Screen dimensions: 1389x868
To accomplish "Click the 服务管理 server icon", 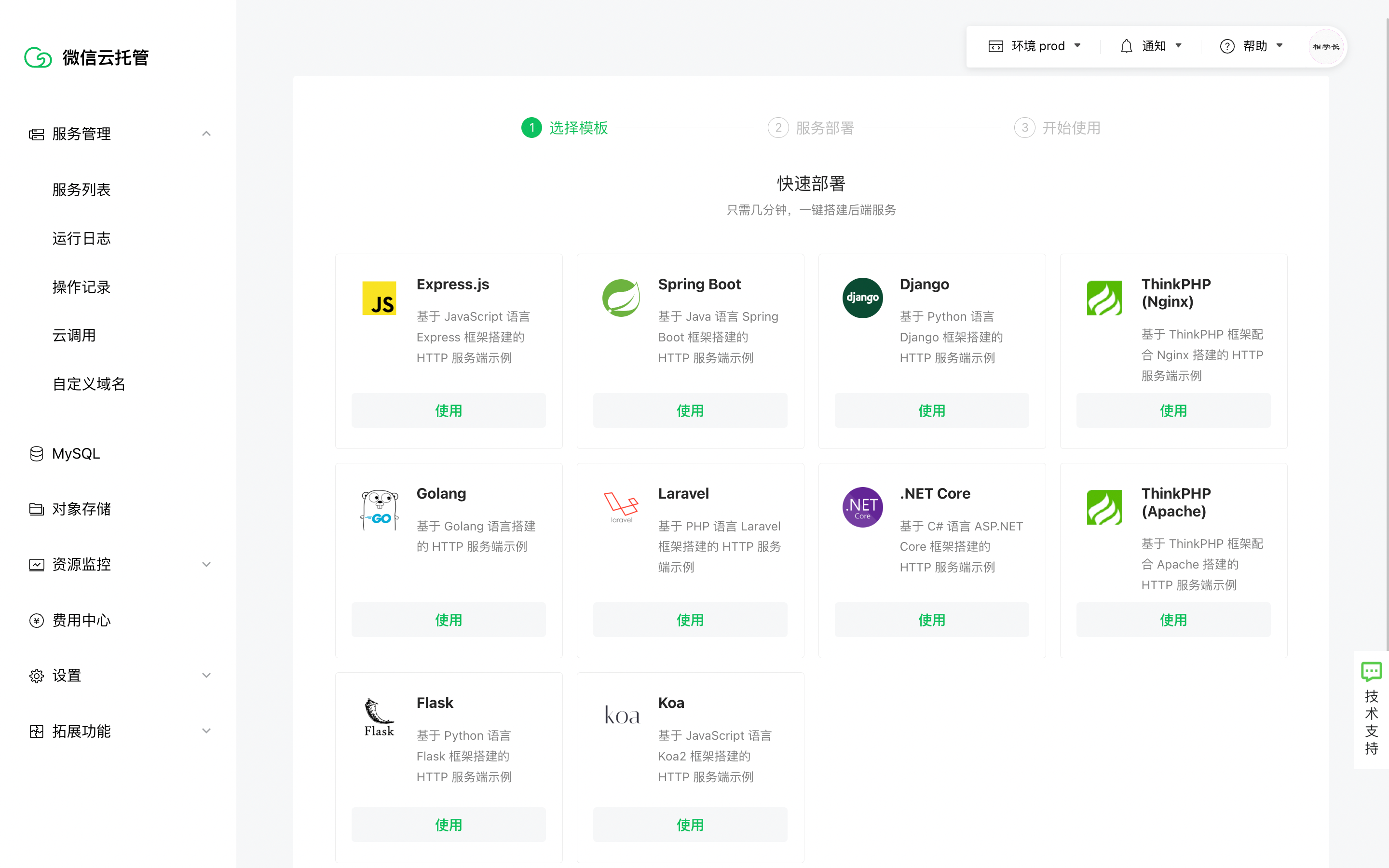I will [36, 135].
